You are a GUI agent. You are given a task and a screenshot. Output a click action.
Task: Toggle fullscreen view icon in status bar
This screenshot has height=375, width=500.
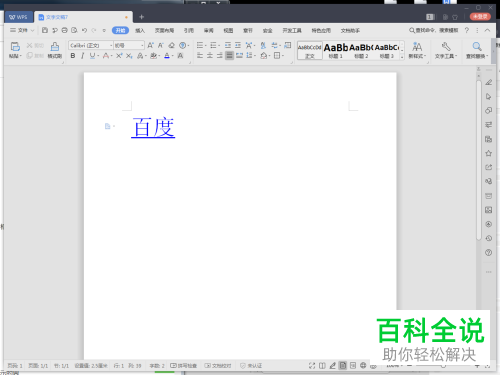[x=312, y=366]
